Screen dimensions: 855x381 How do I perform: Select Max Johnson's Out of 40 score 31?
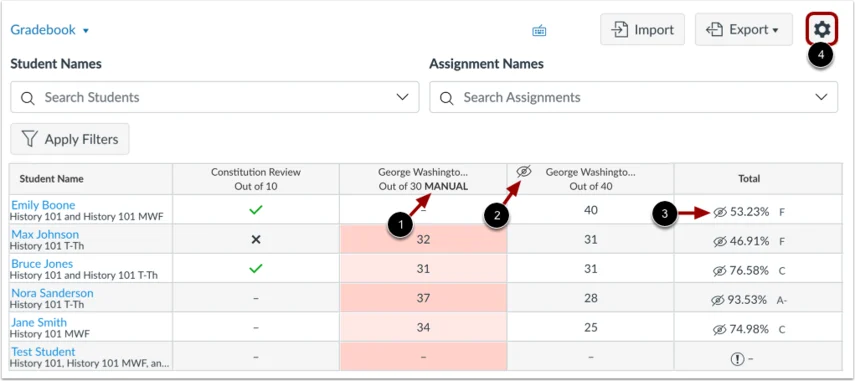click(591, 239)
